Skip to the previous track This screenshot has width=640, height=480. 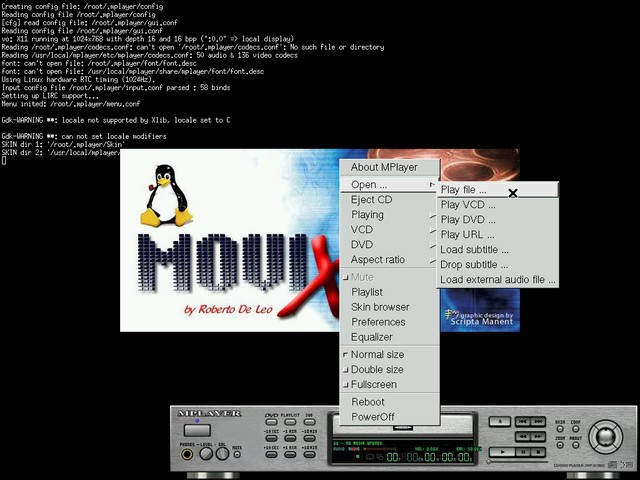point(523,421)
